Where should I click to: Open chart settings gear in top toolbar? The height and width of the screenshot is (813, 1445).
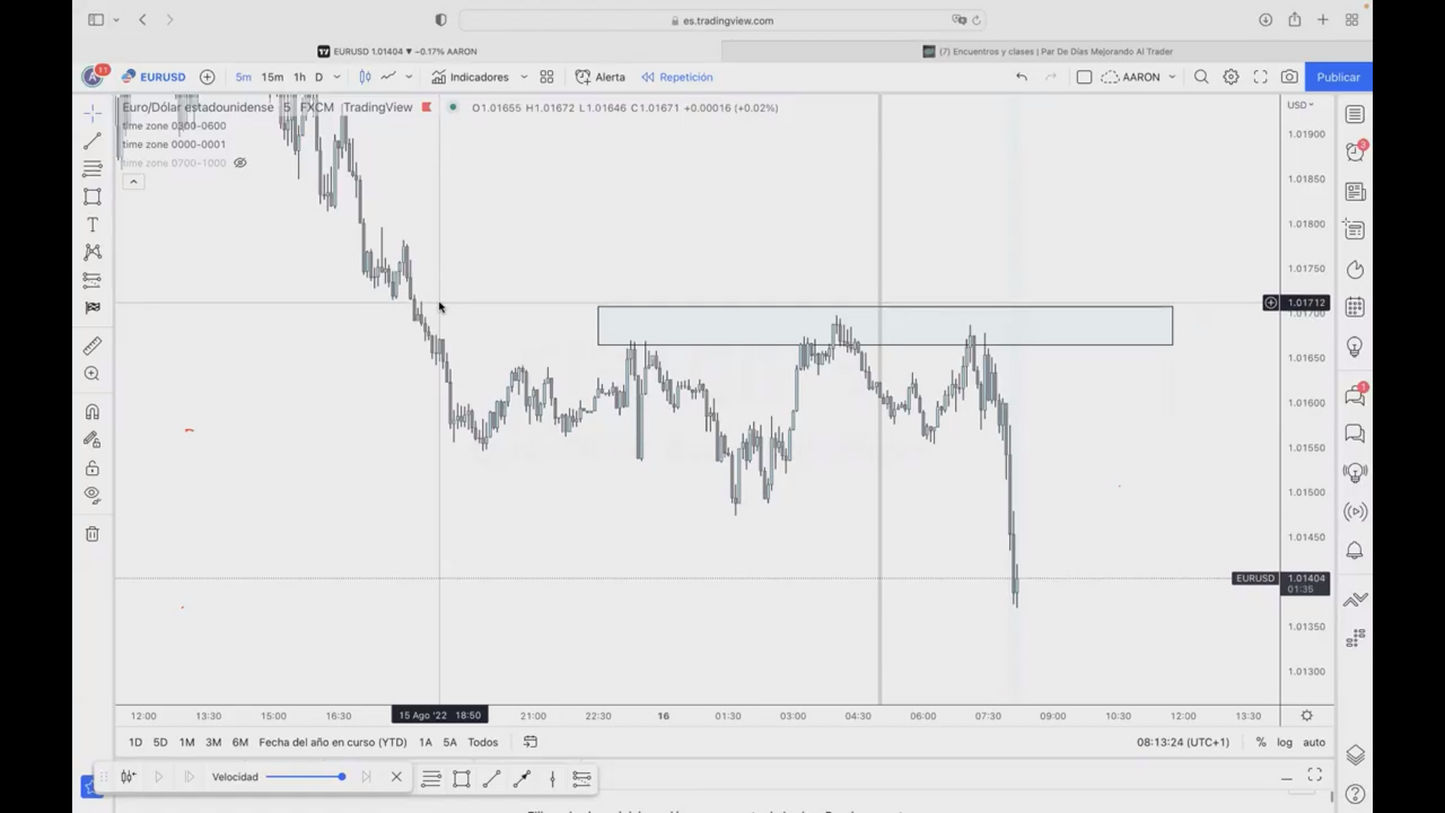[x=1231, y=77]
